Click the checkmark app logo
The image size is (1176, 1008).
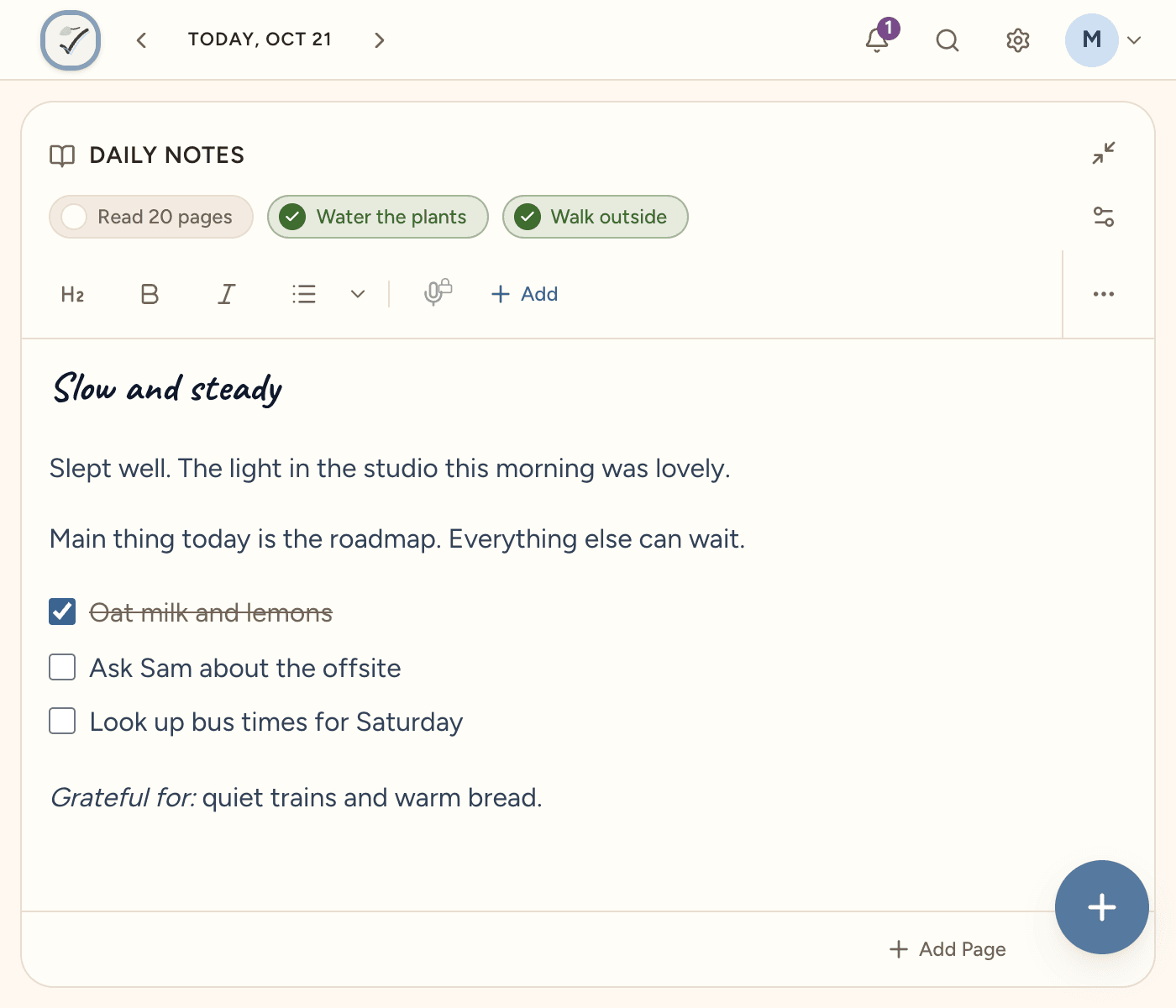click(71, 39)
